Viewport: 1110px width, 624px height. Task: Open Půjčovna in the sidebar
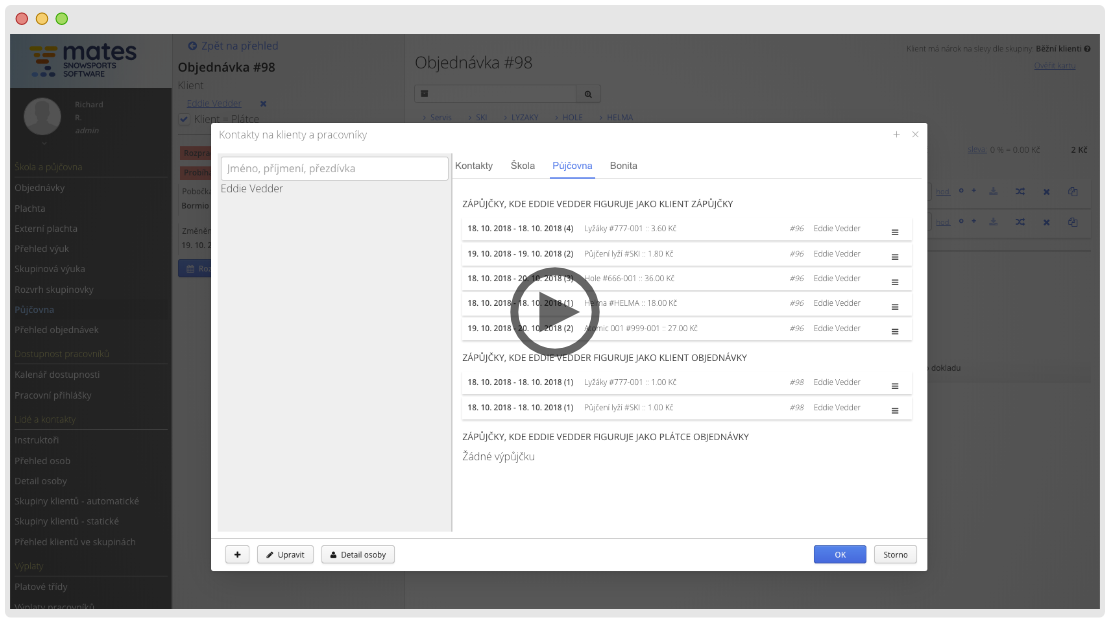click(x=34, y=310)
